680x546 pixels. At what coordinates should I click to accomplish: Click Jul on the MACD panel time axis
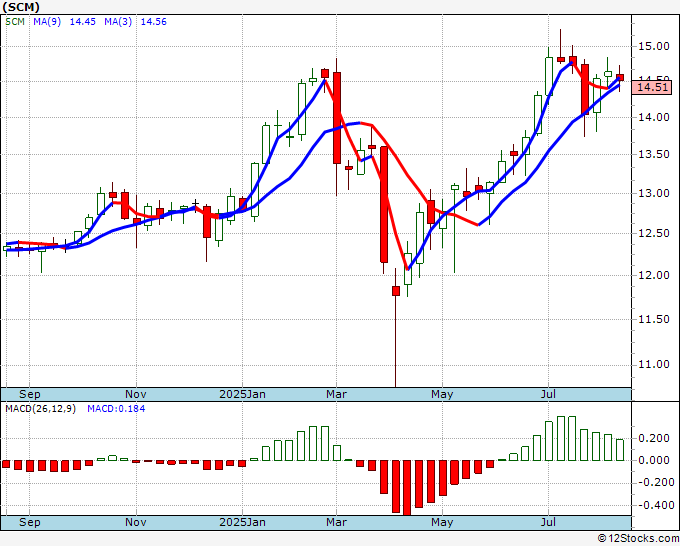click(549, 522)
